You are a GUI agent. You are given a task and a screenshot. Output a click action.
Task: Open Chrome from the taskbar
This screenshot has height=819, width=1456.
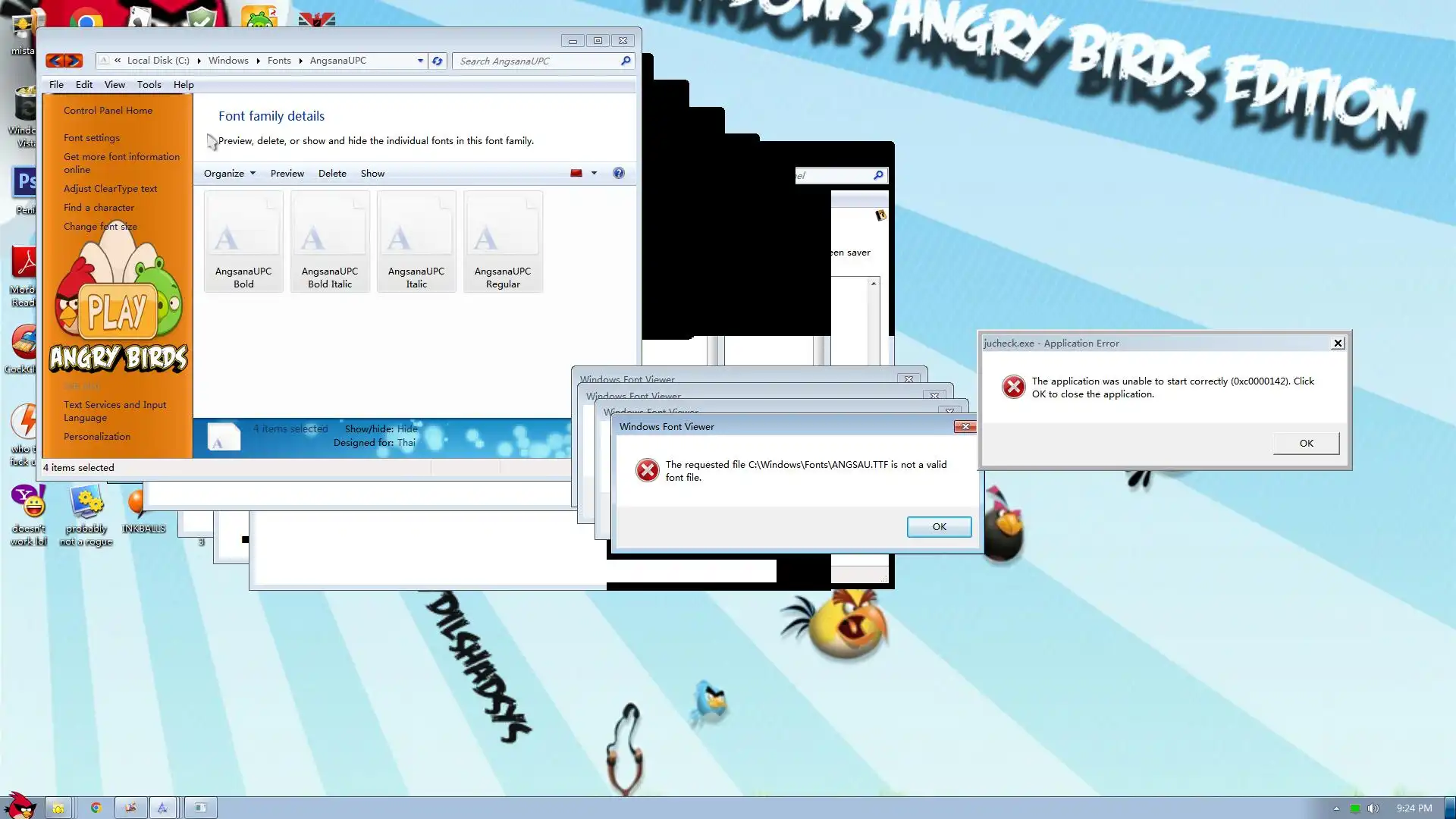[96, 808]
